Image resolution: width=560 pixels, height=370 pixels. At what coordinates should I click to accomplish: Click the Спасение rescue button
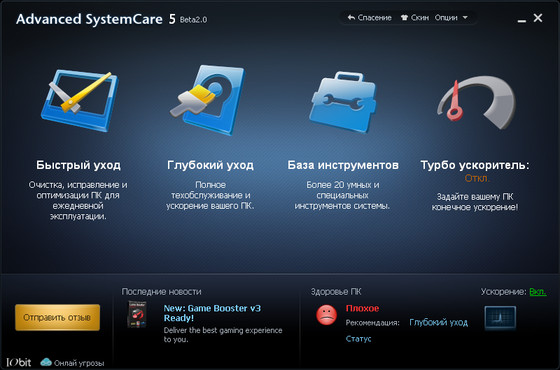[369, 18]
